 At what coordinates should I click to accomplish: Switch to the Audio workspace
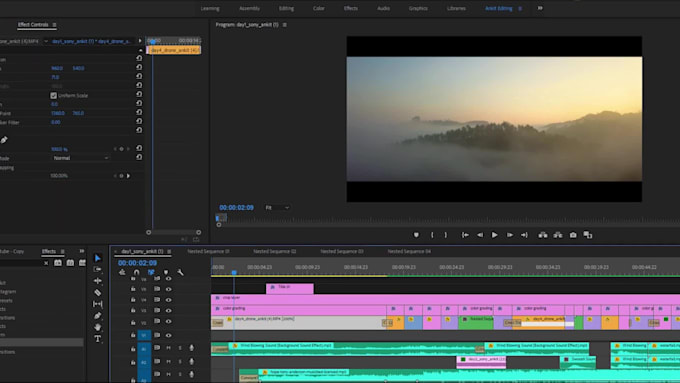[383, 8]
